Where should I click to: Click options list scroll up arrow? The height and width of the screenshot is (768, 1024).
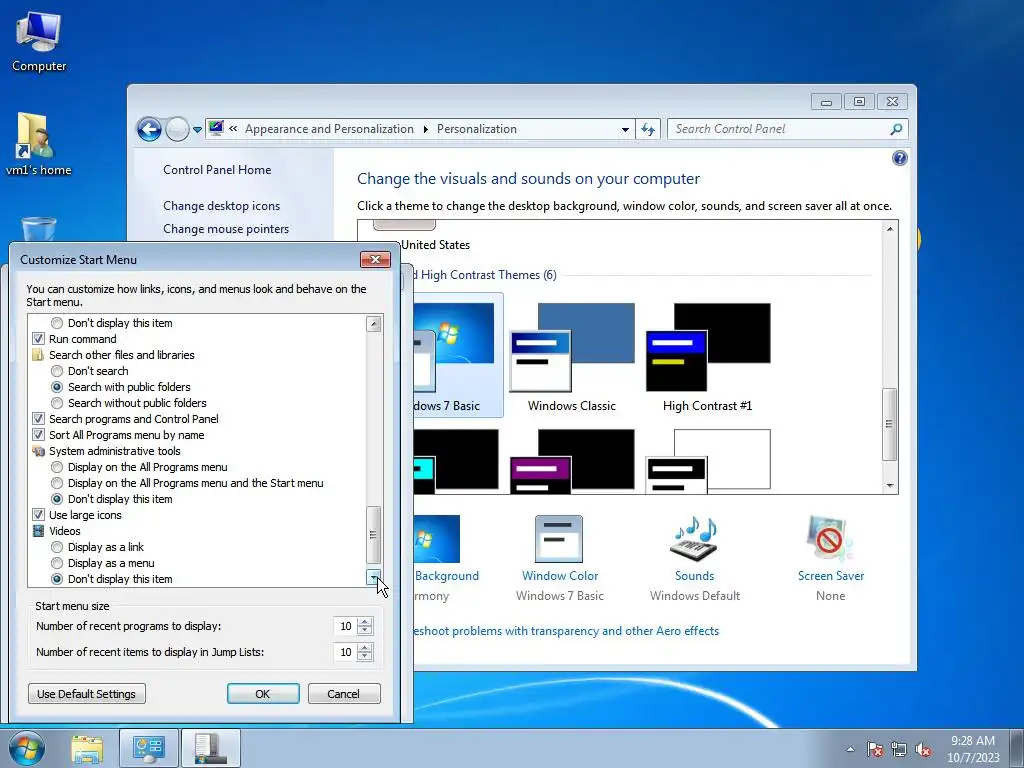[x=374, y=323]
